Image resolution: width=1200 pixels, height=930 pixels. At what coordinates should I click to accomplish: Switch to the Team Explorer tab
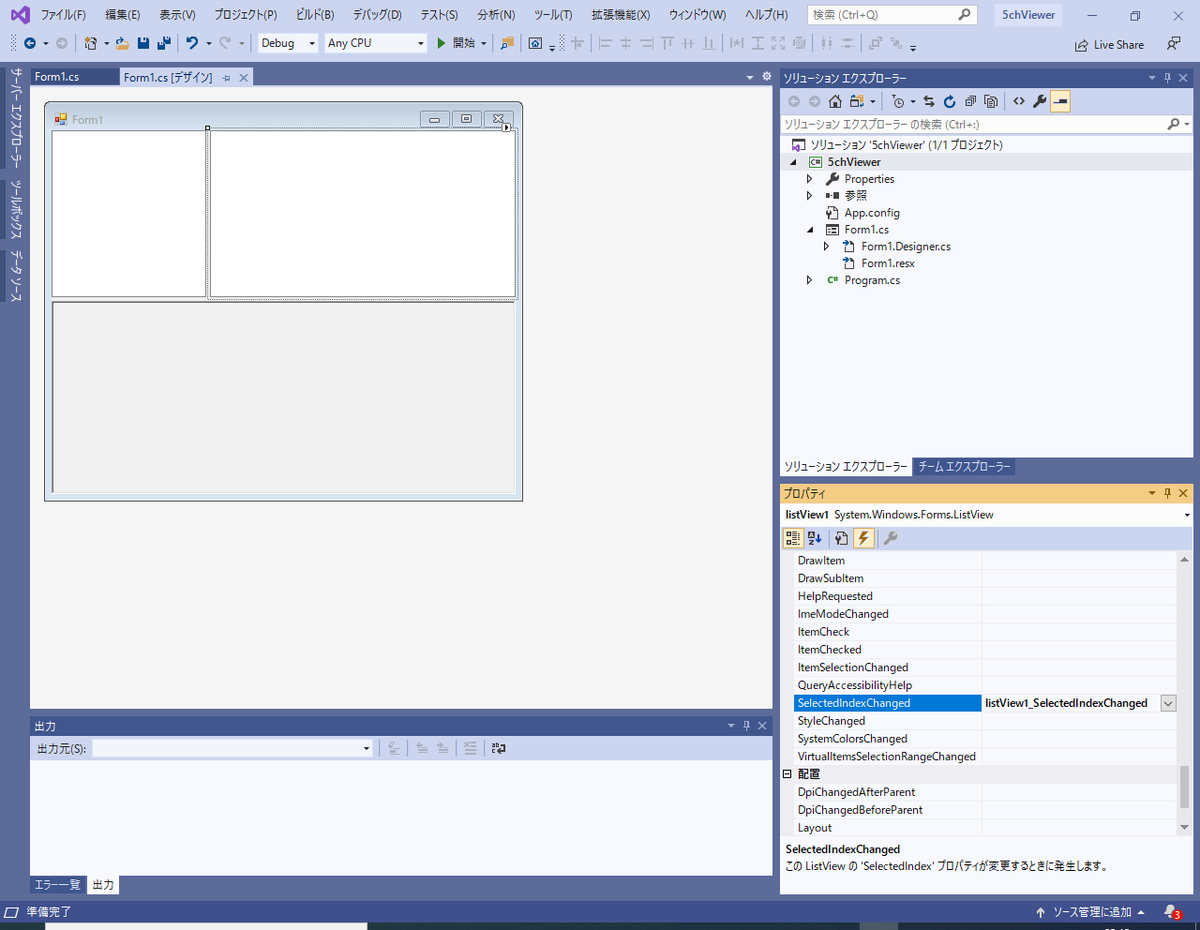(x=965, y=467)
